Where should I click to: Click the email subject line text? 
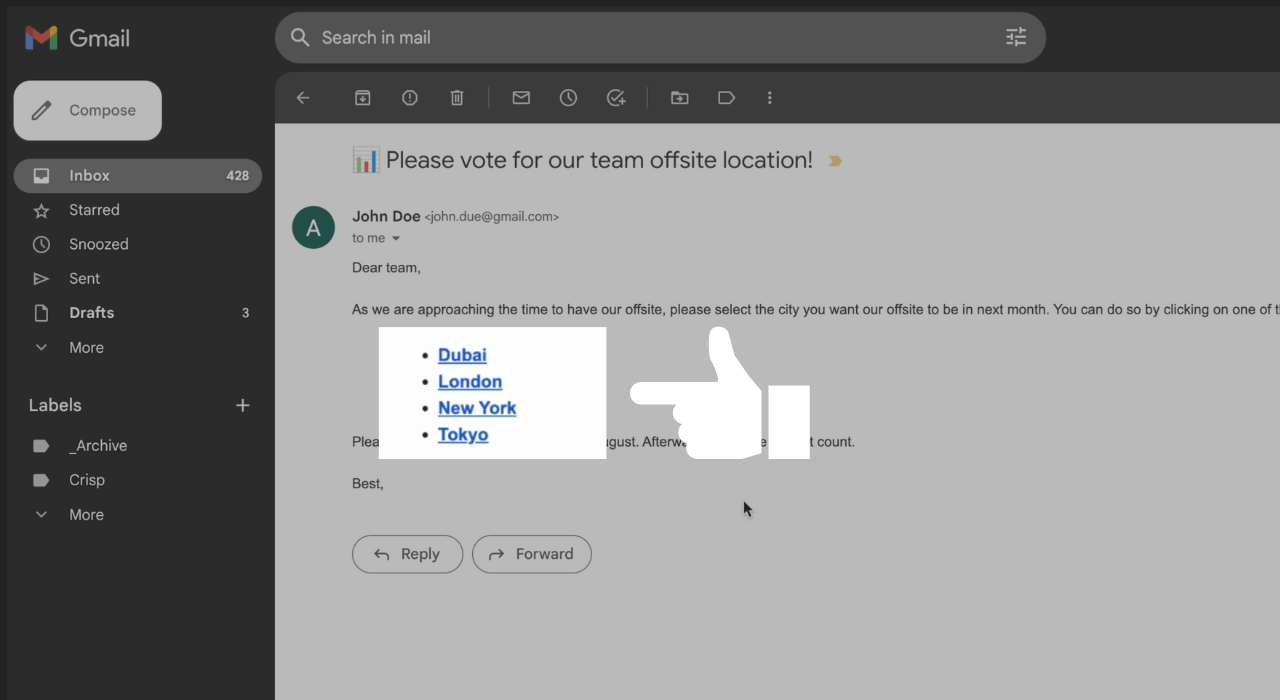pyautogui.click(x=599, y=160)
